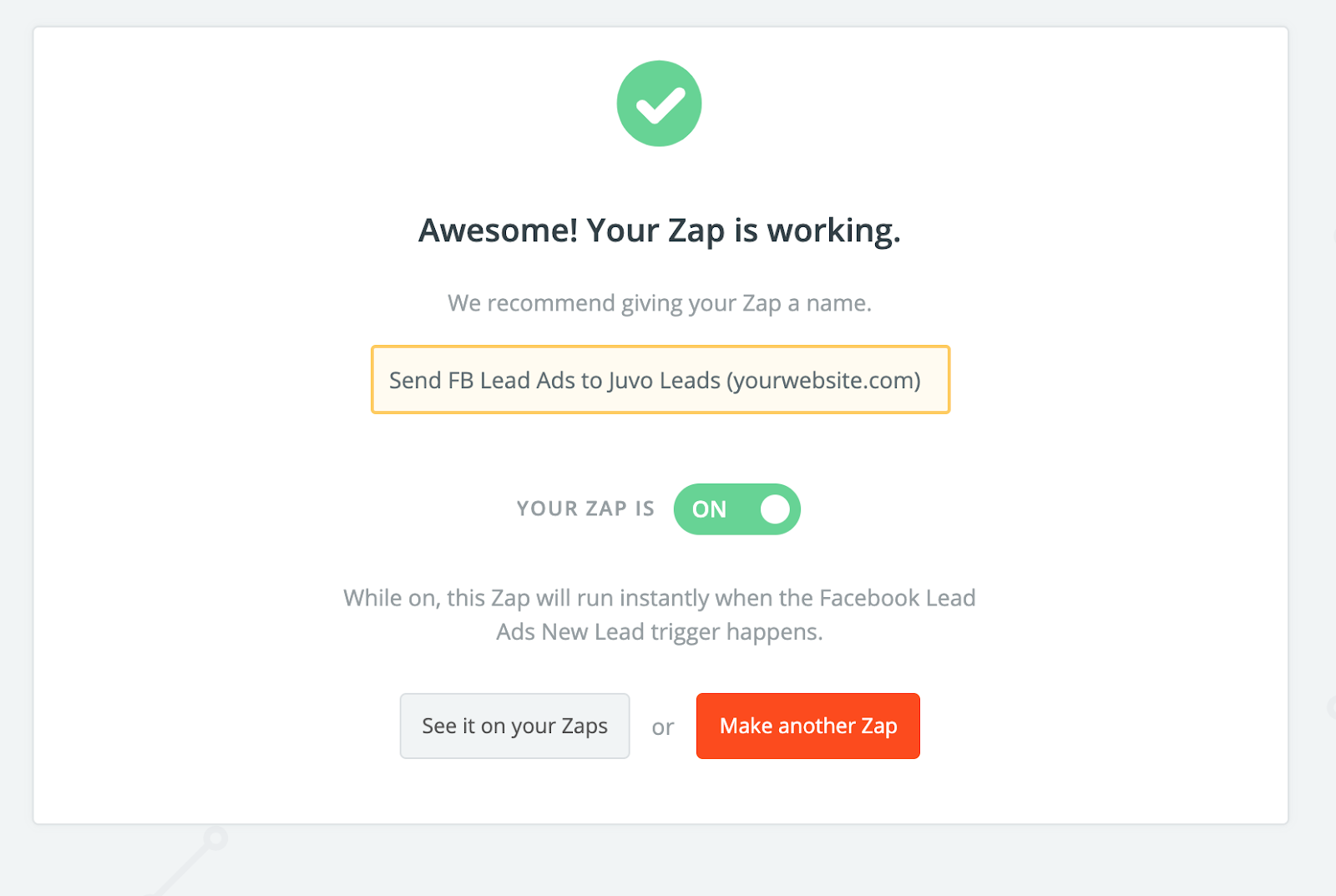
Task: Click the Ads New Lead trigger happens line
Action: point(660,632)
